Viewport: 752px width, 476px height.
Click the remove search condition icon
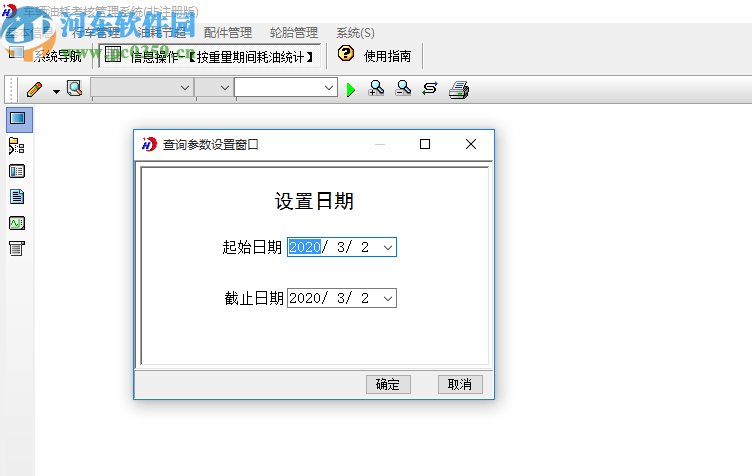point(403,89)
